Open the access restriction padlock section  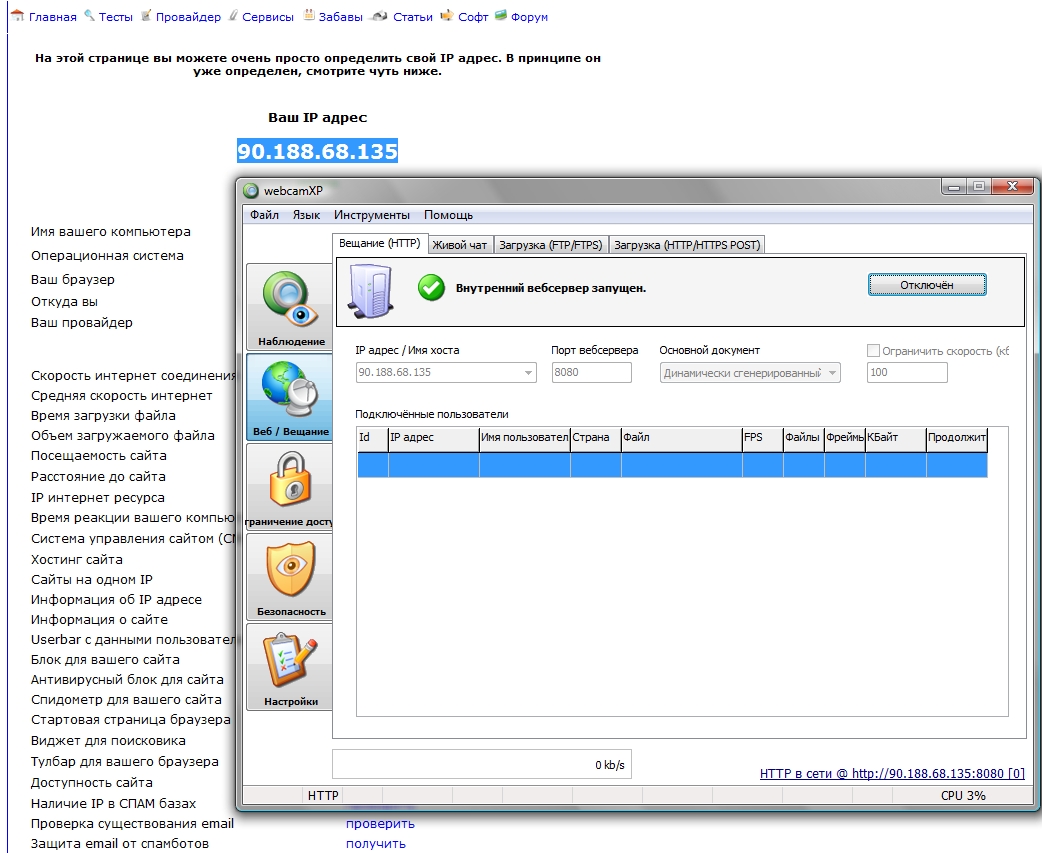290,487
